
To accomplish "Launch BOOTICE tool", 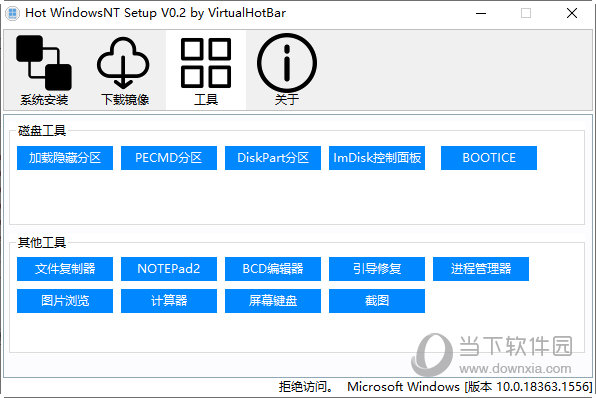I will (489, 158).
